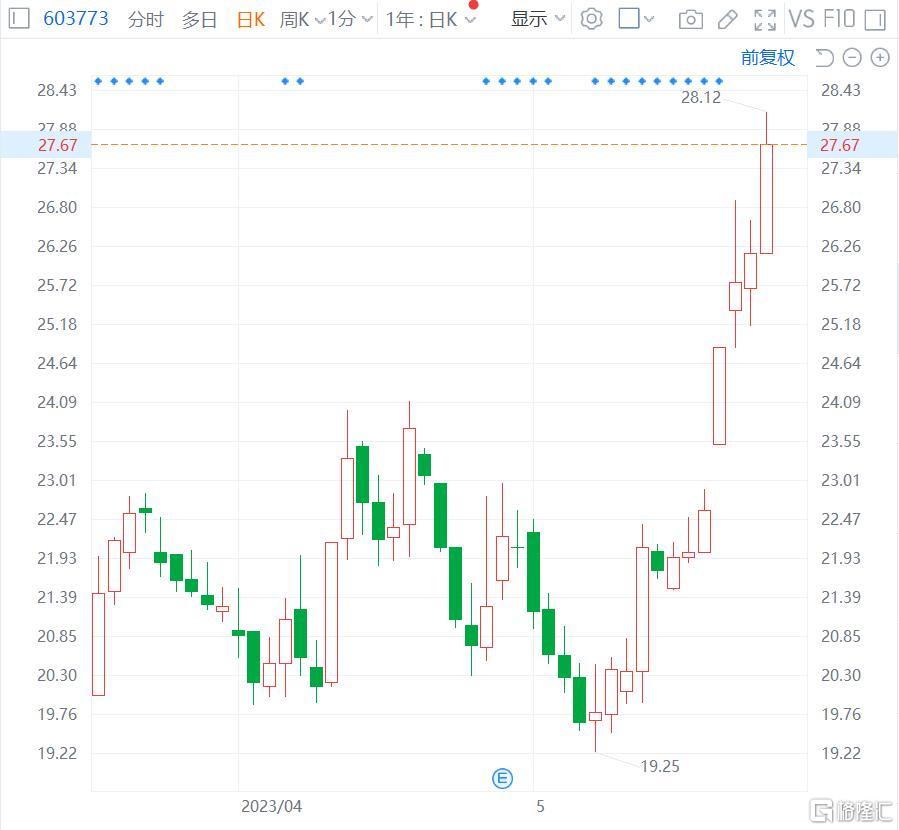
Task: Zoom out chart with minus icon
Action: tap(852, 58)
